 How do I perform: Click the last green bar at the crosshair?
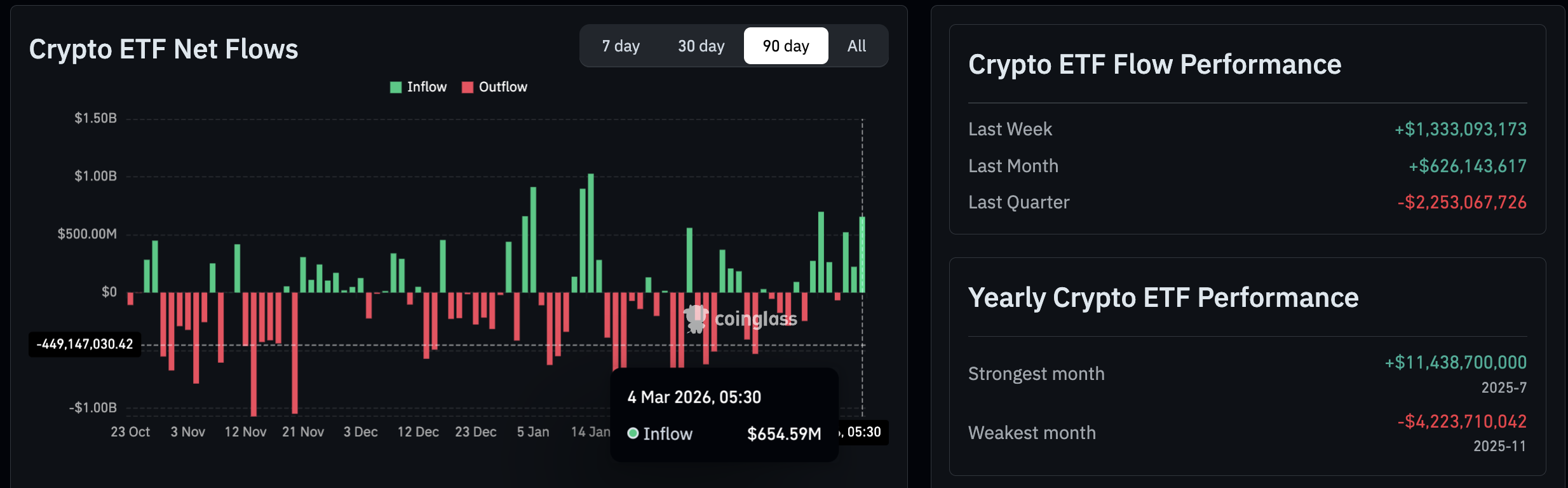pos(862,254)
